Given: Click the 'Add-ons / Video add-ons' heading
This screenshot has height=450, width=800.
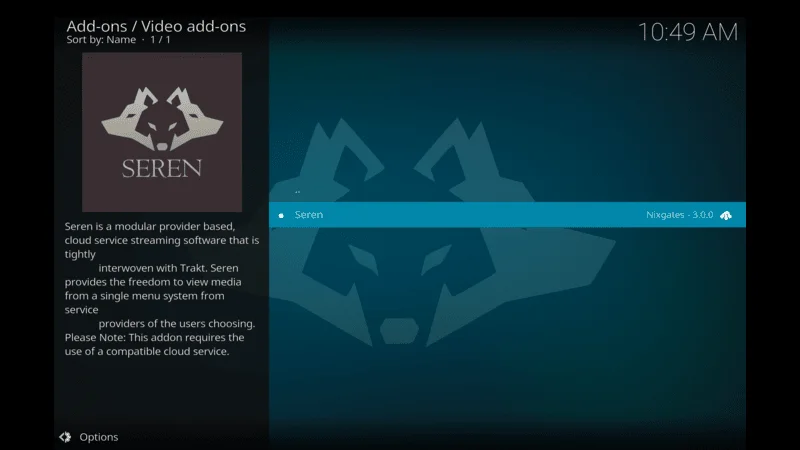Looking at the screenshot, I should (156, 26).
